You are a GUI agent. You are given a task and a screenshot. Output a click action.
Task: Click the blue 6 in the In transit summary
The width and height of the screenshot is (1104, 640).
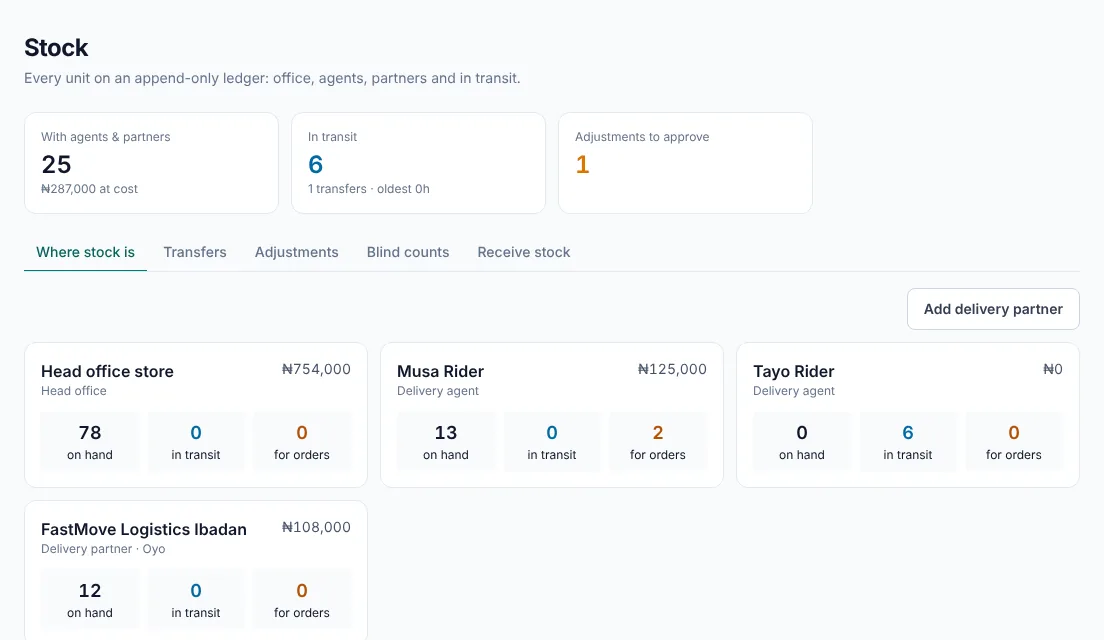pos(315,164)
